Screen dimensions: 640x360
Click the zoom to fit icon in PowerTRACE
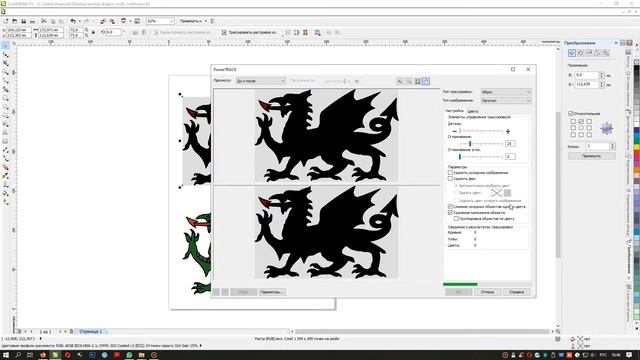[x=418, y=82]
